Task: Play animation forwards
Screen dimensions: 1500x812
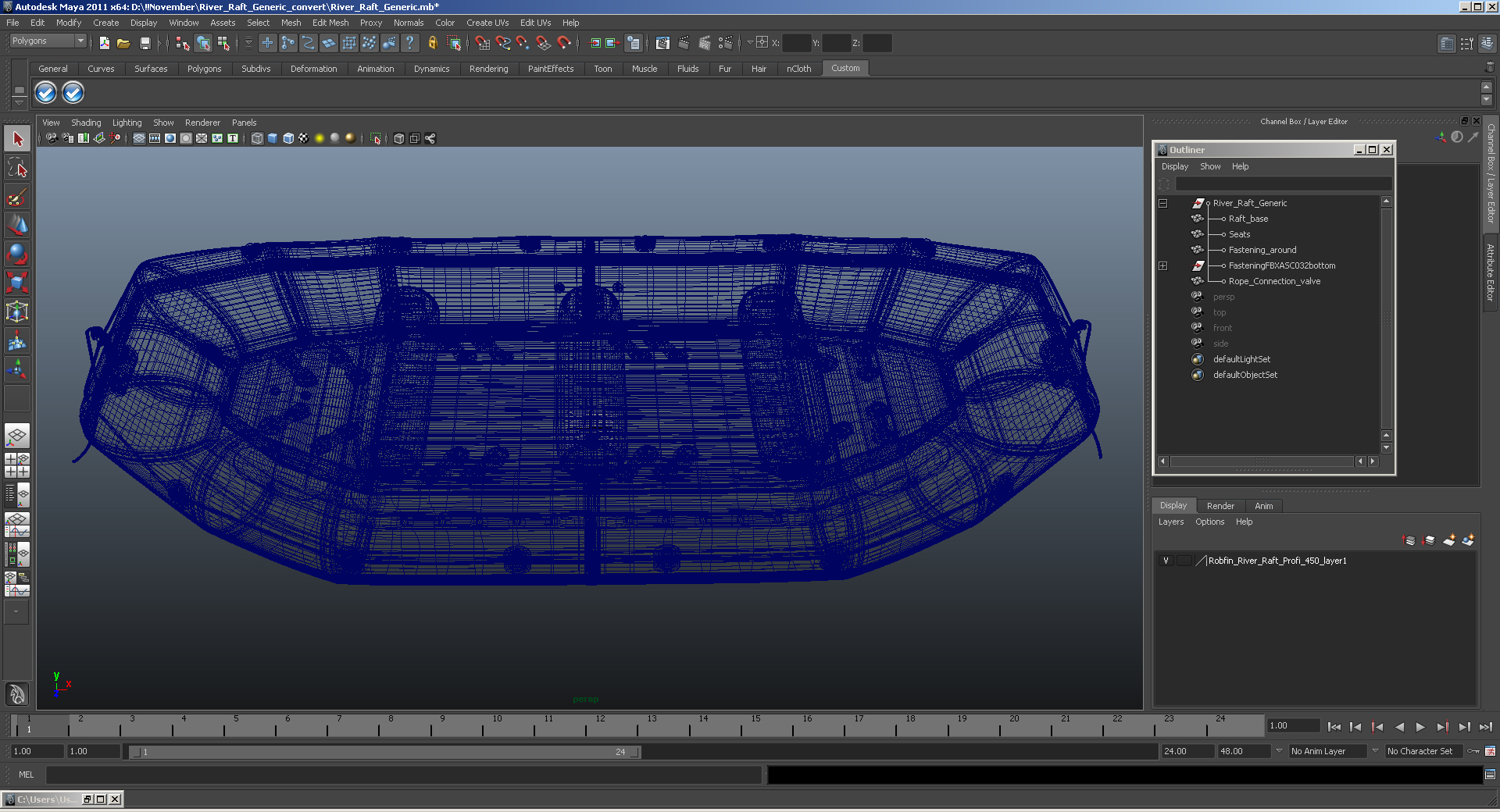Action: (1420, 727)
